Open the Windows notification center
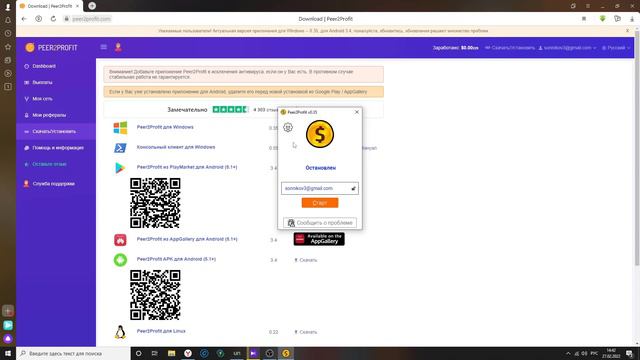 (x=629, y=353)
